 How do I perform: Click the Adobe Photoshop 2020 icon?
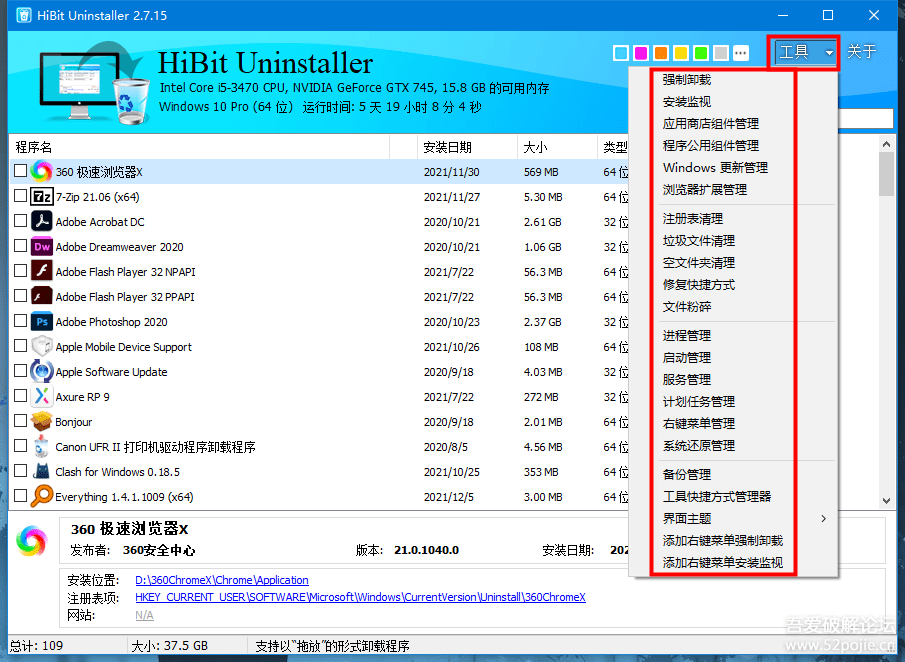[x=42, y=321]
